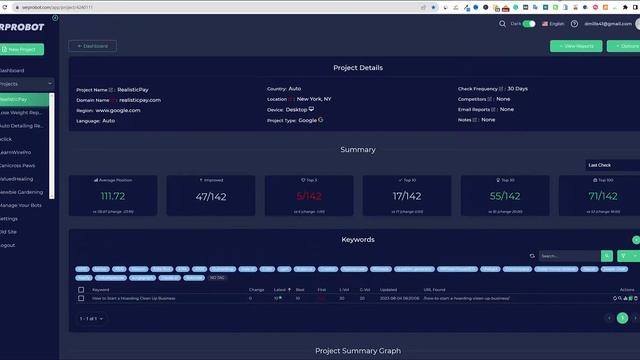Open the arrow next to the filter button
Viewport: 640px width, 360px height.
(x=635, y=256)
